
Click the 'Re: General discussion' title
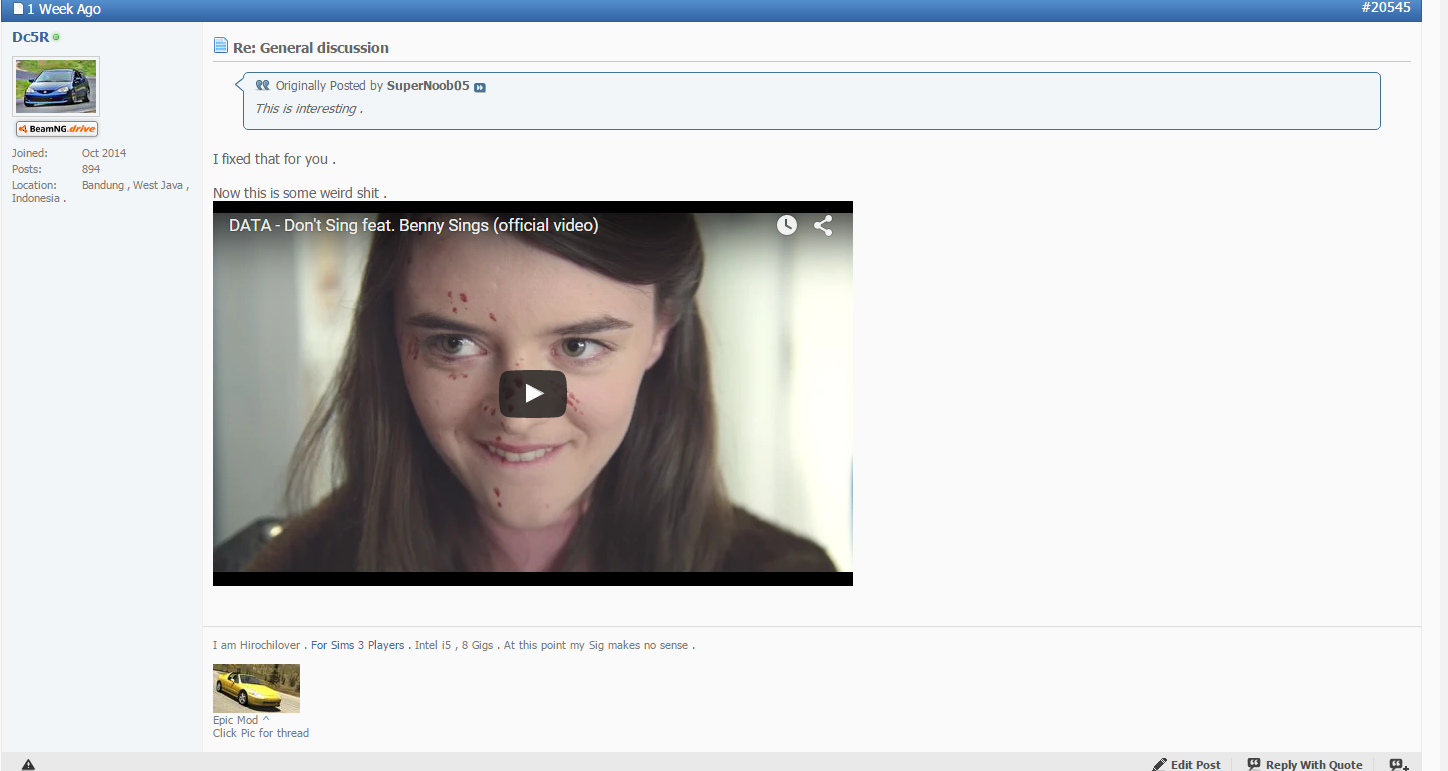tap(311, 48)
